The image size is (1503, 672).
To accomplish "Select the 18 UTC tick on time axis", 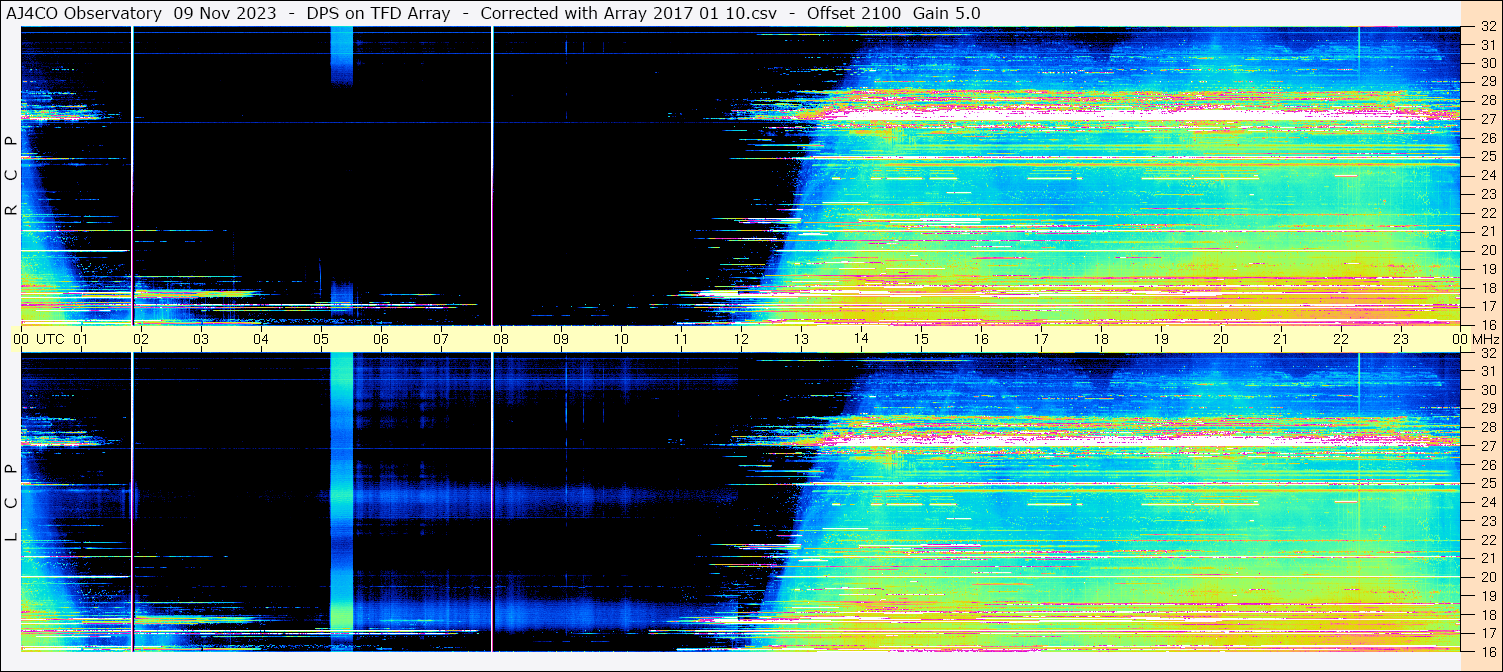I will [x=1101, y=339].
